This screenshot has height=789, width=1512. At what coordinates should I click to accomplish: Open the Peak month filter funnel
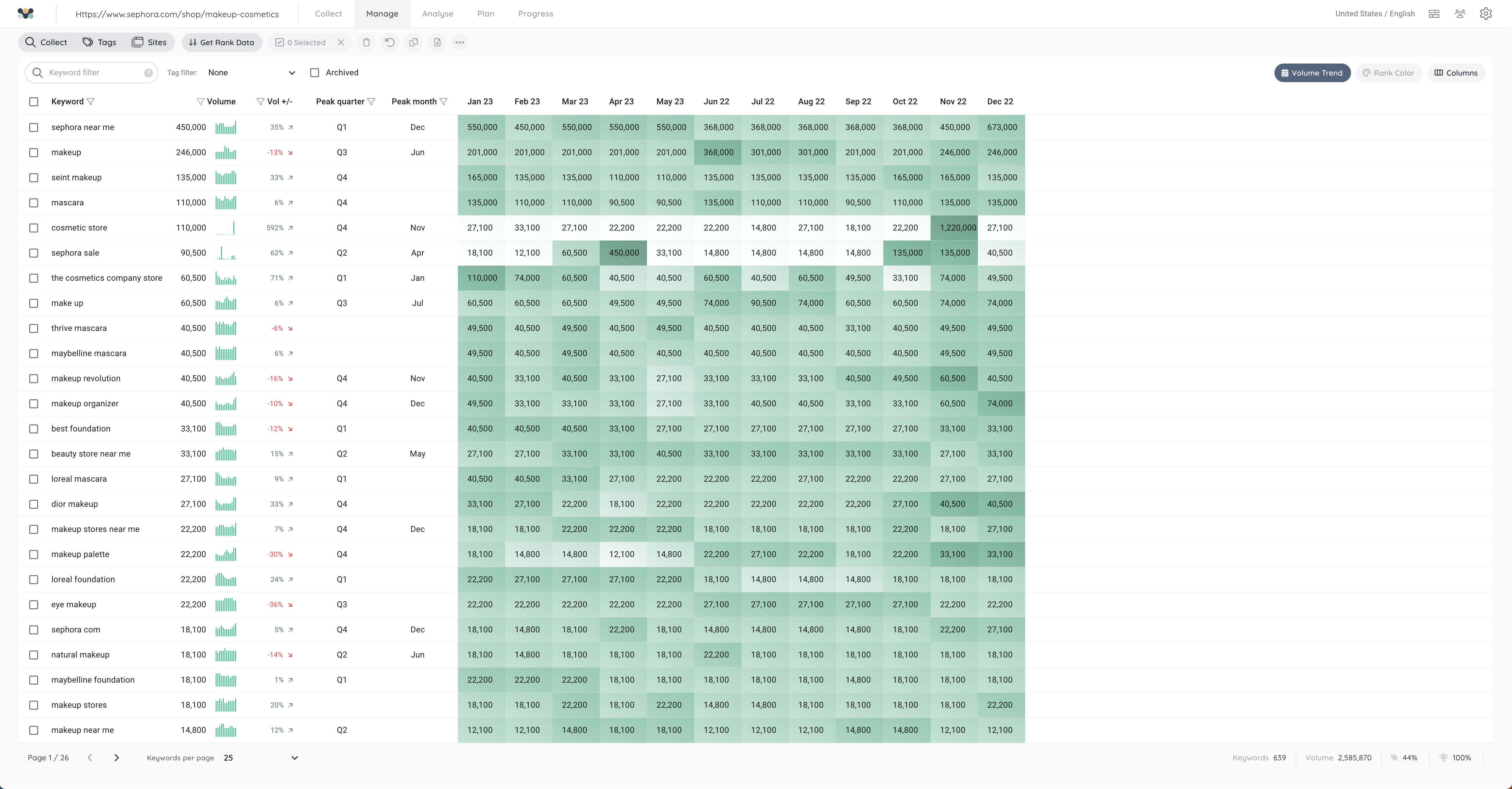444,102
